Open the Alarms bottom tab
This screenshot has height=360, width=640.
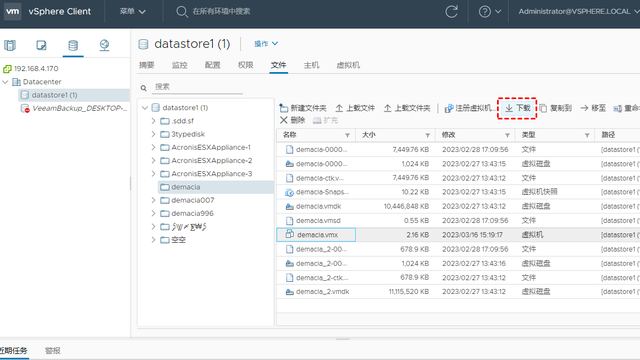click(53, 351)
